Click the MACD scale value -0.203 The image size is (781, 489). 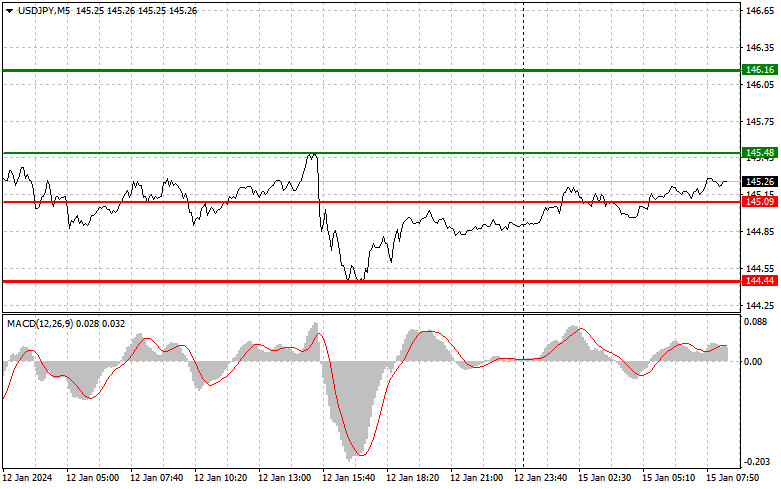tap(756, 462)
